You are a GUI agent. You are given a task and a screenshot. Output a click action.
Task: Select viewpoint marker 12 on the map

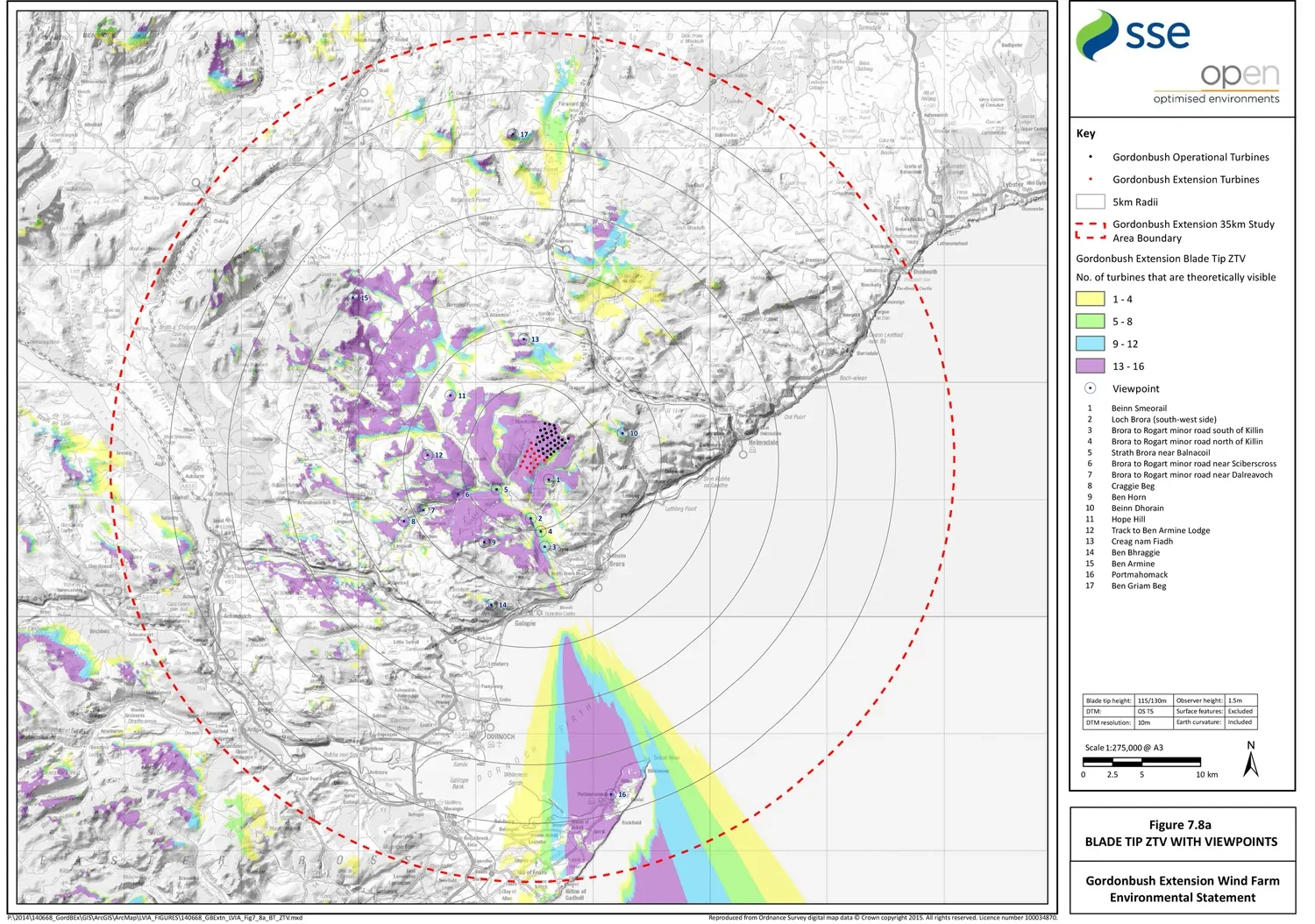click(428, 455)
